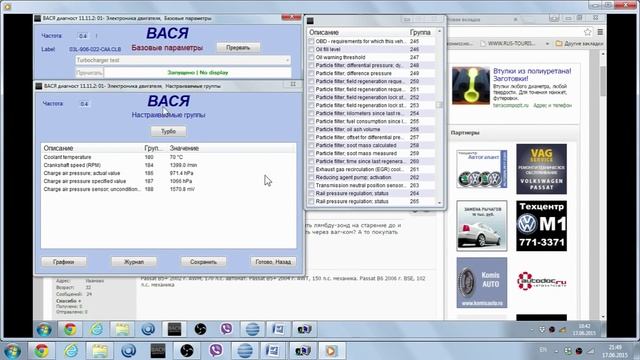The height and width of the screenshot is (360, 640).
Task: Select 'Charge air pressure; actual value' row
Action: pyautogui.click(x=168, y=173)
